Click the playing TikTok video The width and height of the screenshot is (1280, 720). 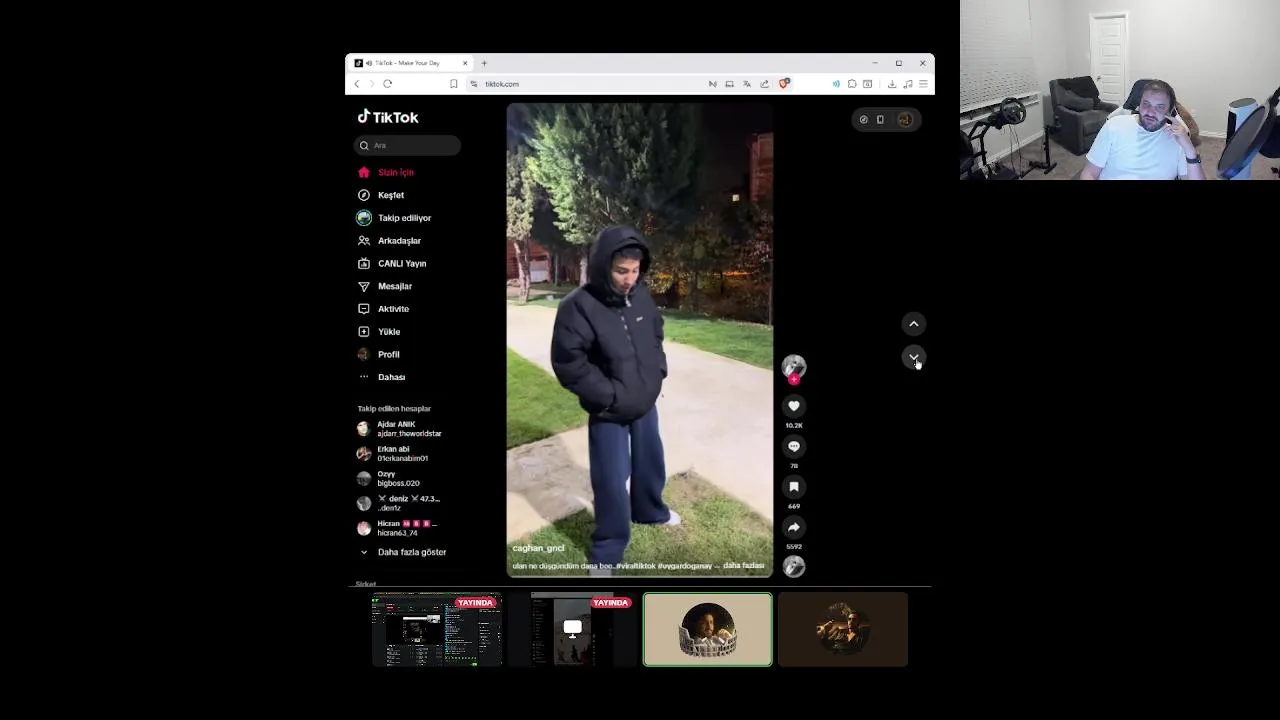(640, 340)
